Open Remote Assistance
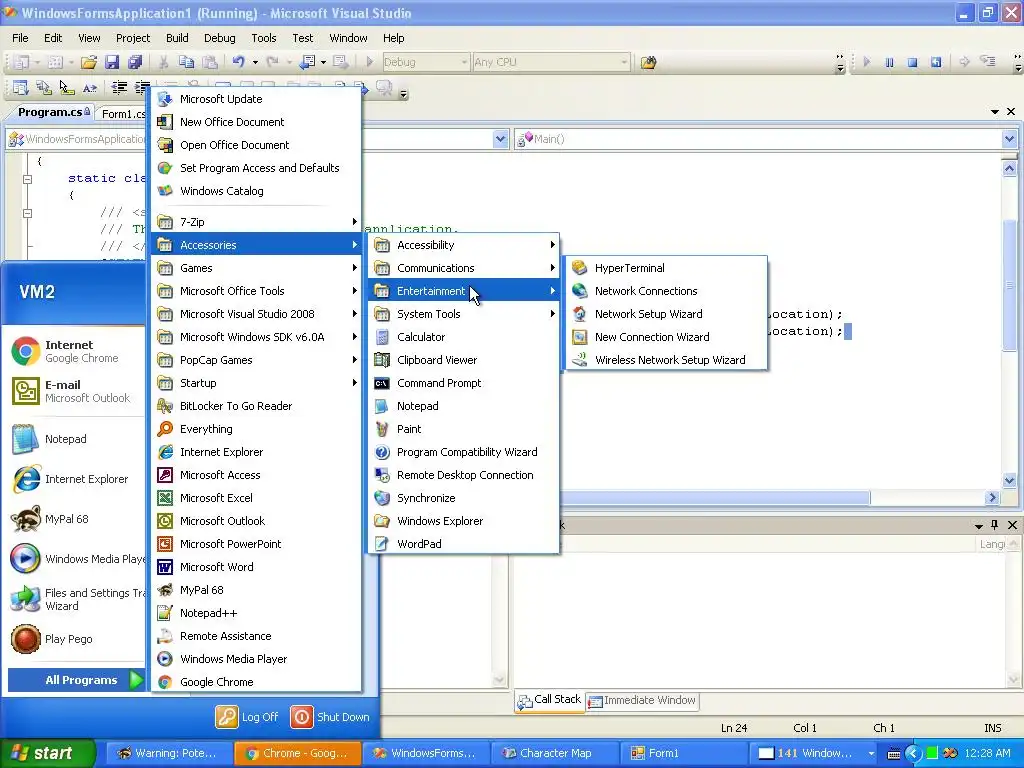The height and width of the screenshot is (768, 1024). (x=257, y=635)
